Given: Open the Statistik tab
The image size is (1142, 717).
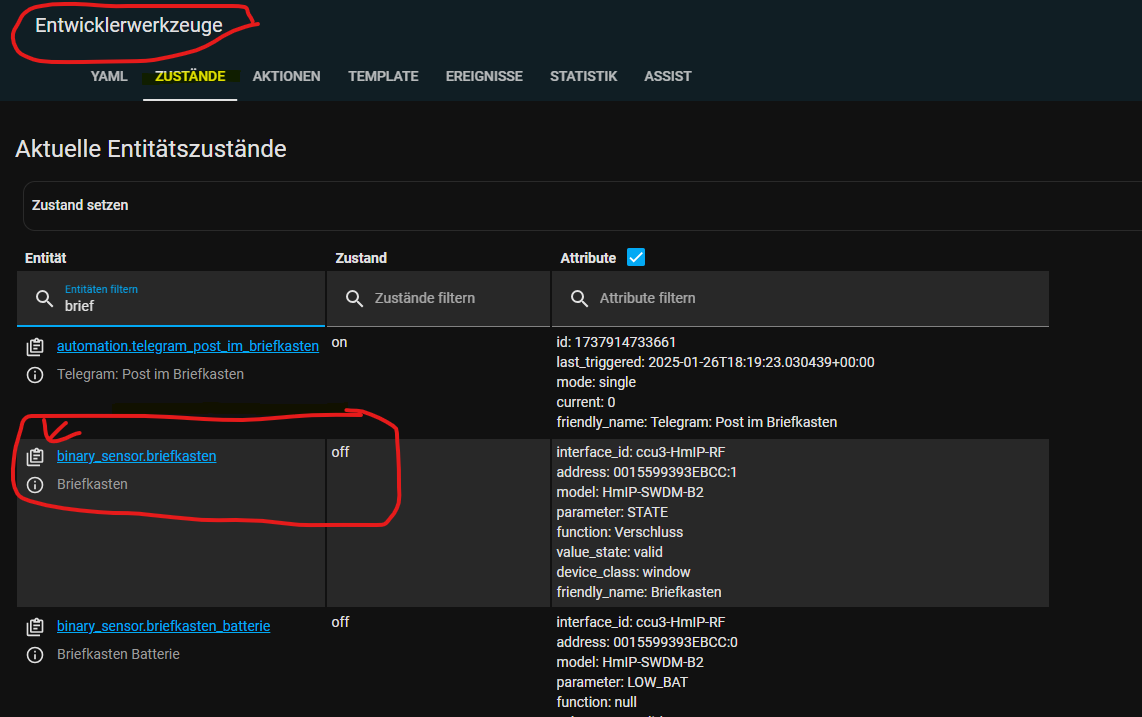Looking at the screenshot, I should [x=583, y=77].
